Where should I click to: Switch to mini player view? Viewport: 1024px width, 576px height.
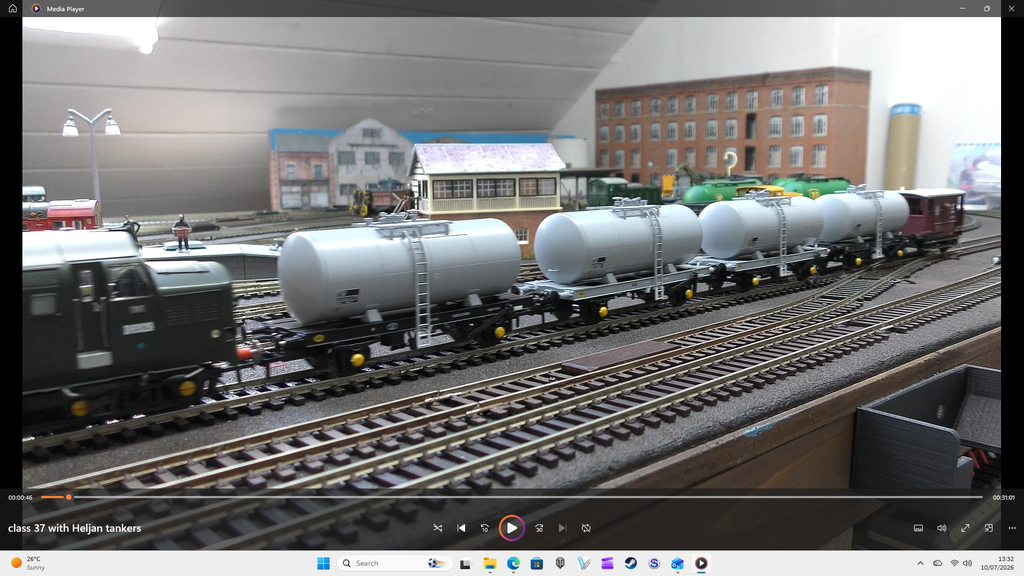click(989, 528)
